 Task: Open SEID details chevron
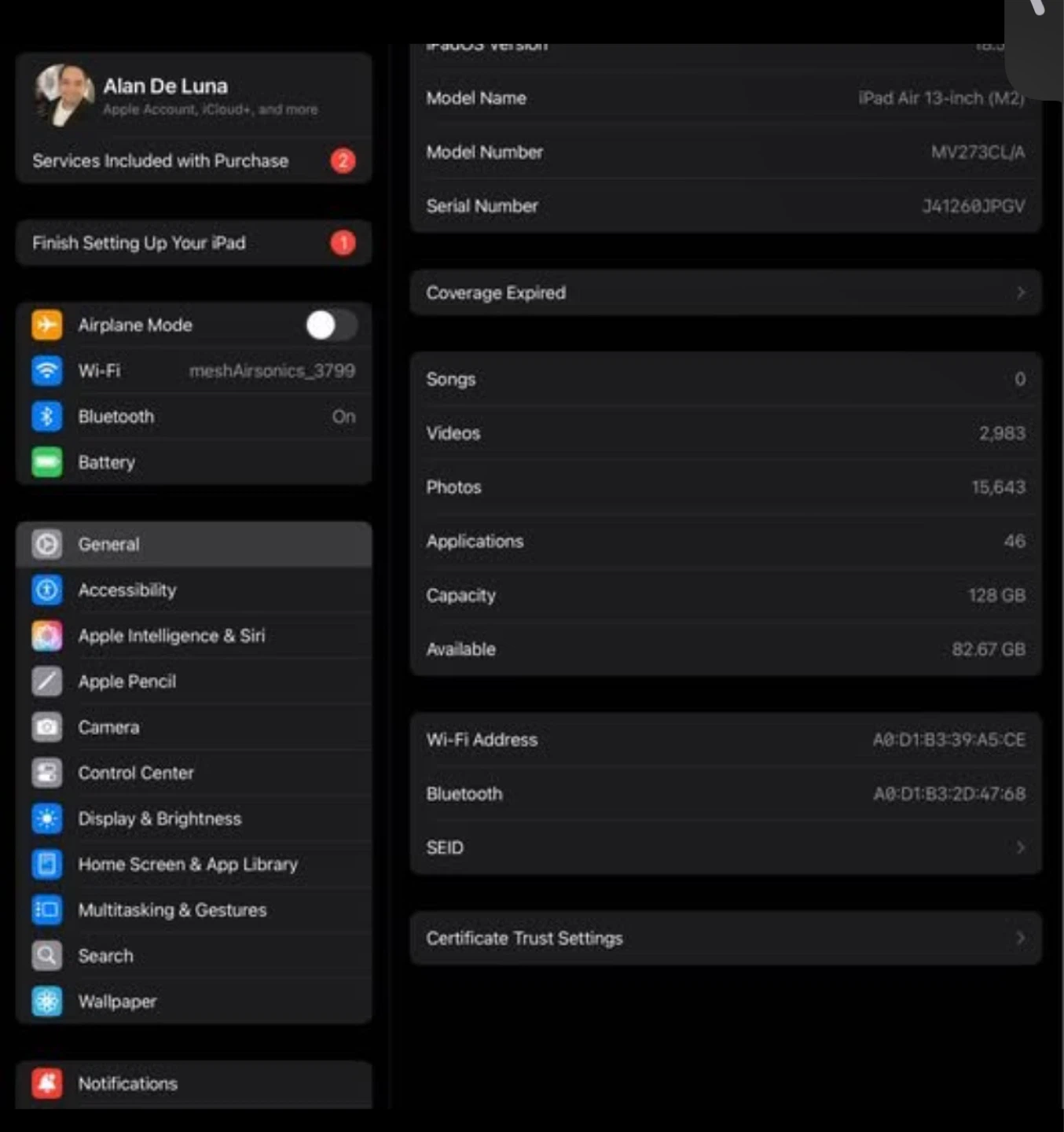1021,847
